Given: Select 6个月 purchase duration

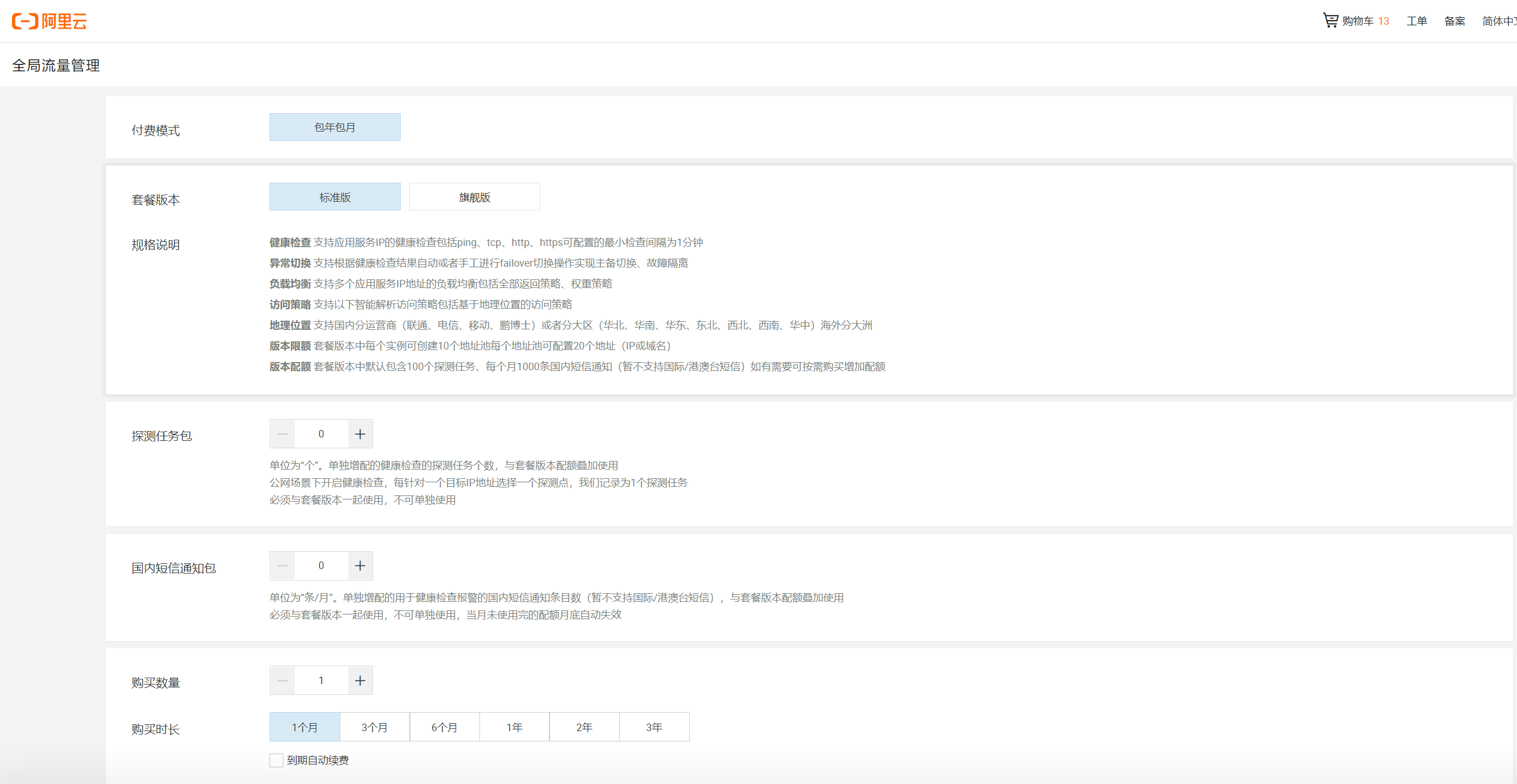Looking at the screenshot, I should (444, 727).
